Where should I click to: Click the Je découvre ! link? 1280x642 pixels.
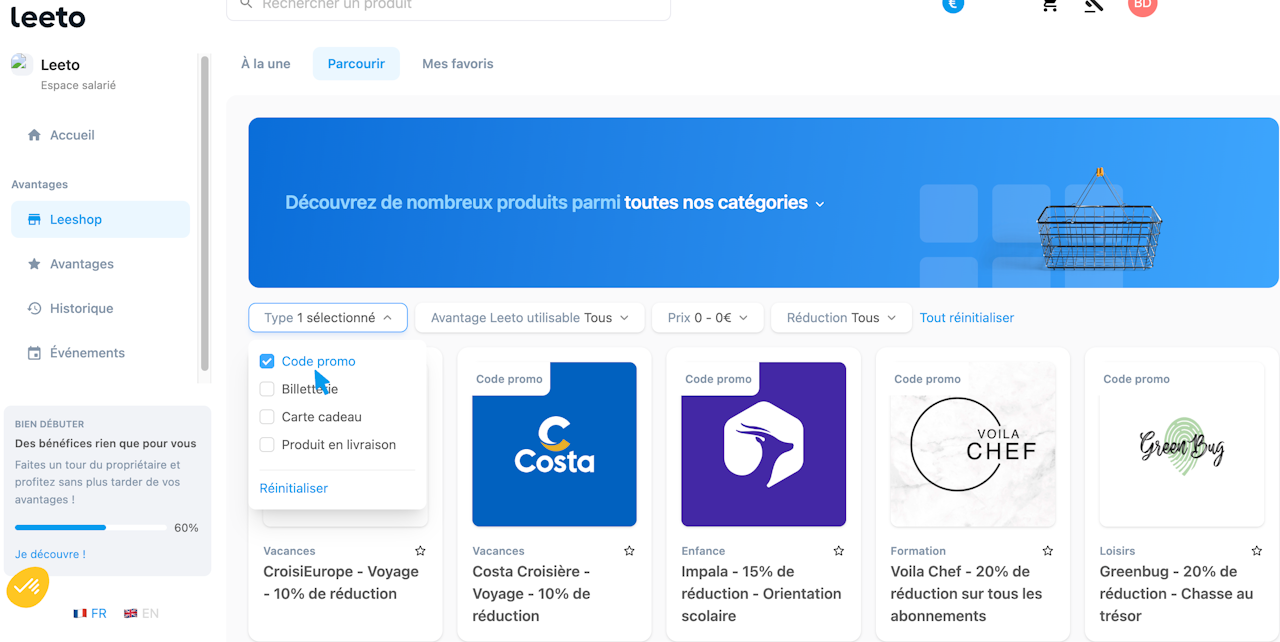(50, 554)
